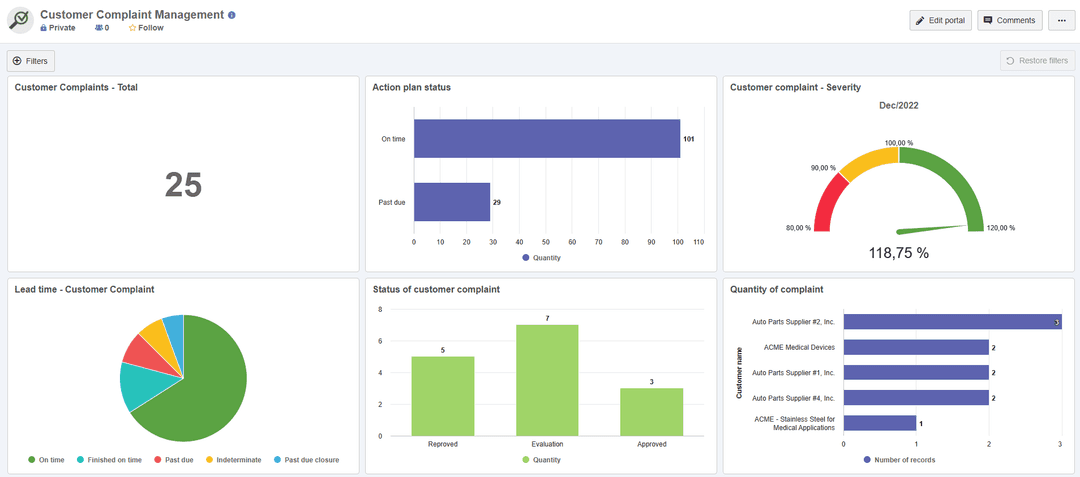Click the Edit portal pencil button
The width and height of the screenshot is (1080, 477).
pyautogui.click(x=940, y=21)
